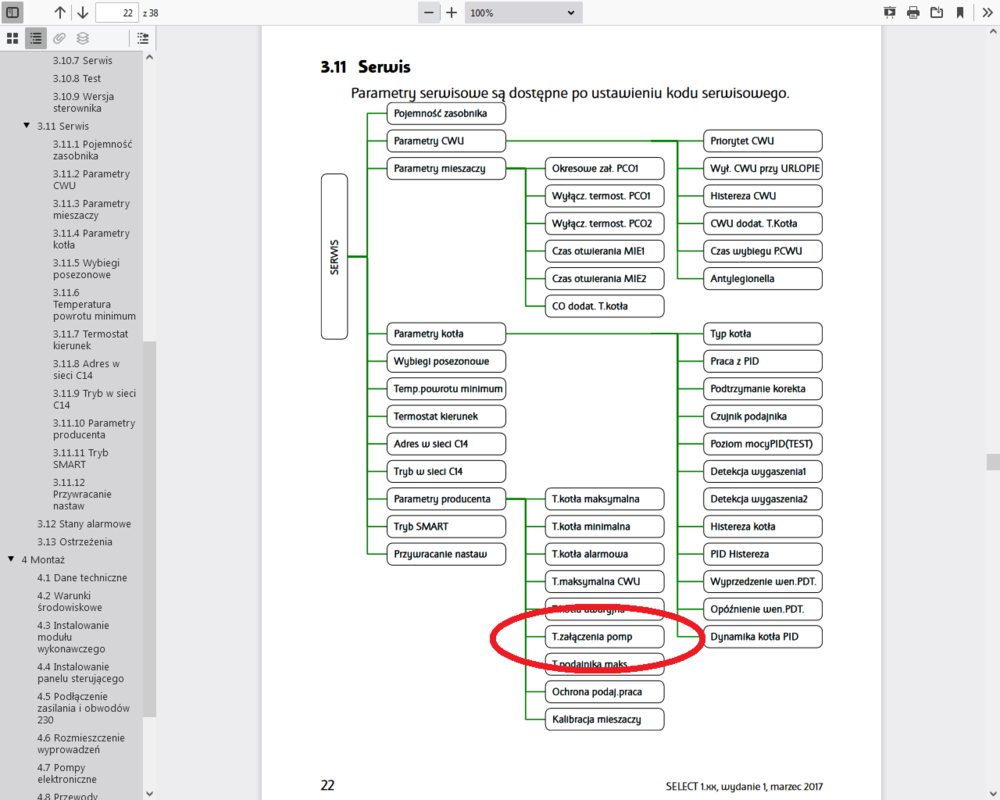
Task: Switch to presentation mode
Action: [x=889, y=12]
